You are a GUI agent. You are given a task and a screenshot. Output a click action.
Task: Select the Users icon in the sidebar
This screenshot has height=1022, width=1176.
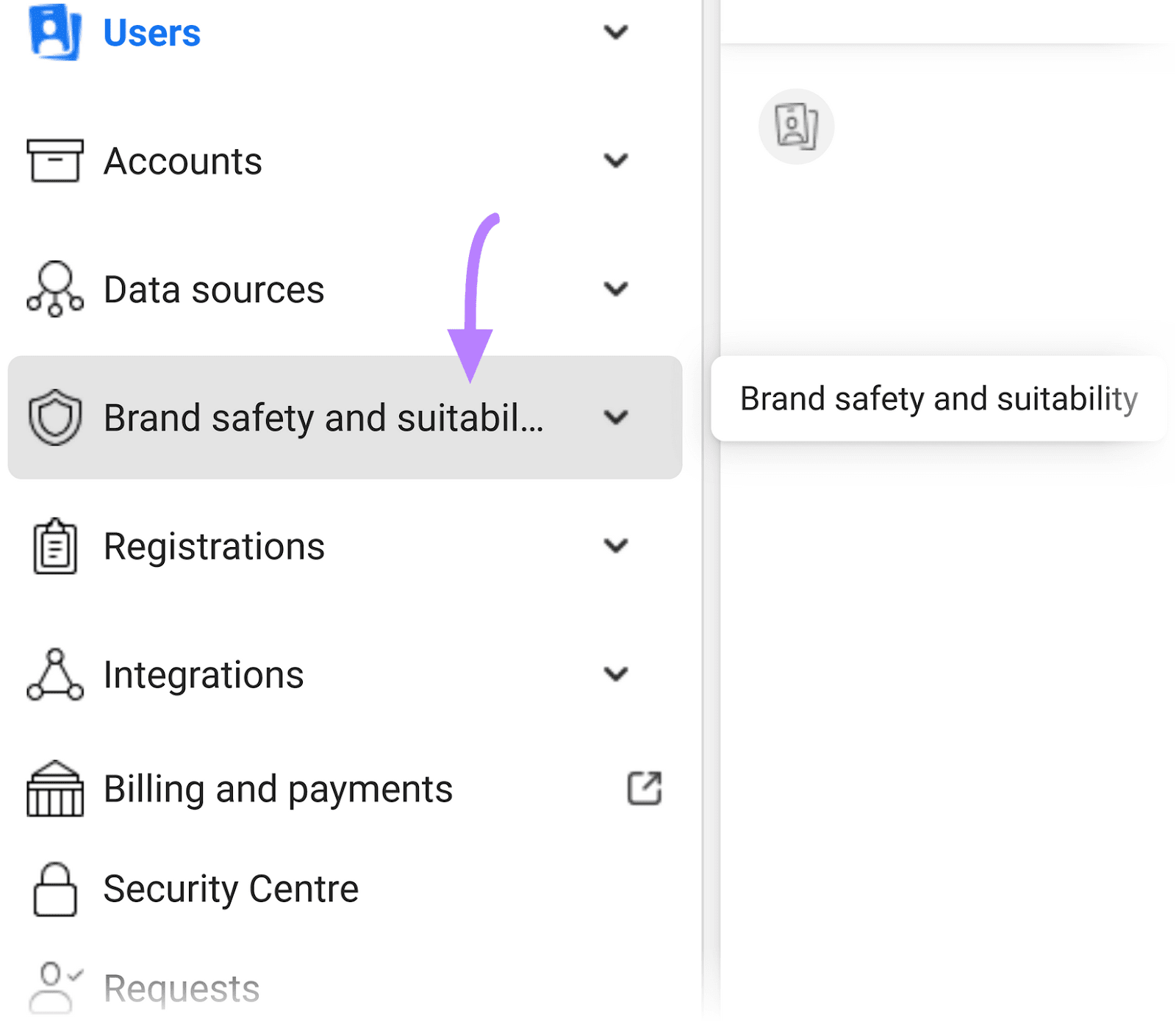[x=51, y=32]
